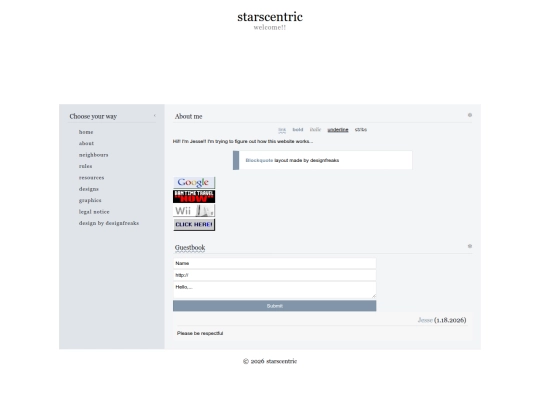Click the Time Travel Now banner
This screenshot has height=405, width=540.
[194, 196]
